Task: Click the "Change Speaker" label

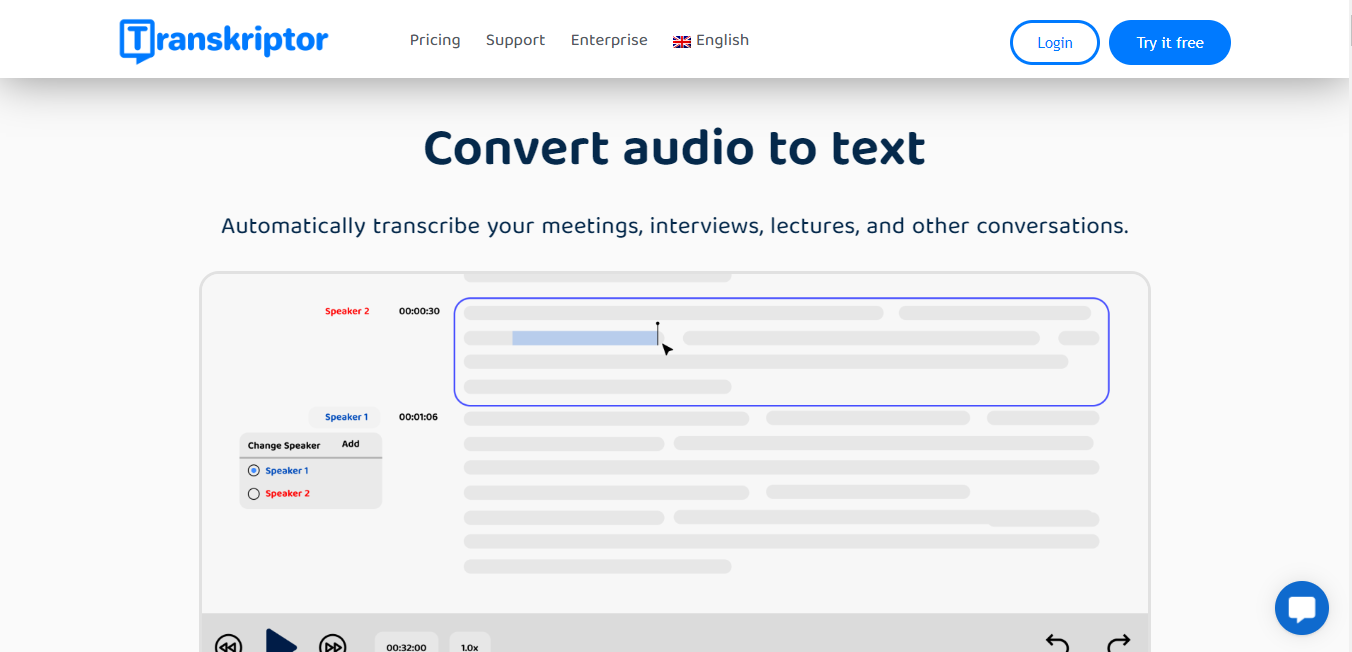Action: pos(284,445)
